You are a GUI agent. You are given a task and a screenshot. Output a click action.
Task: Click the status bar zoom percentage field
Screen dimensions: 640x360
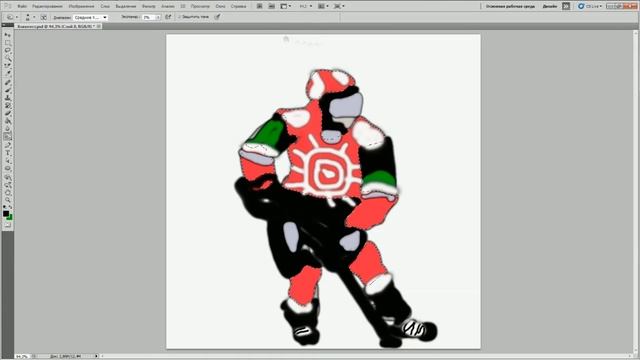22,356
